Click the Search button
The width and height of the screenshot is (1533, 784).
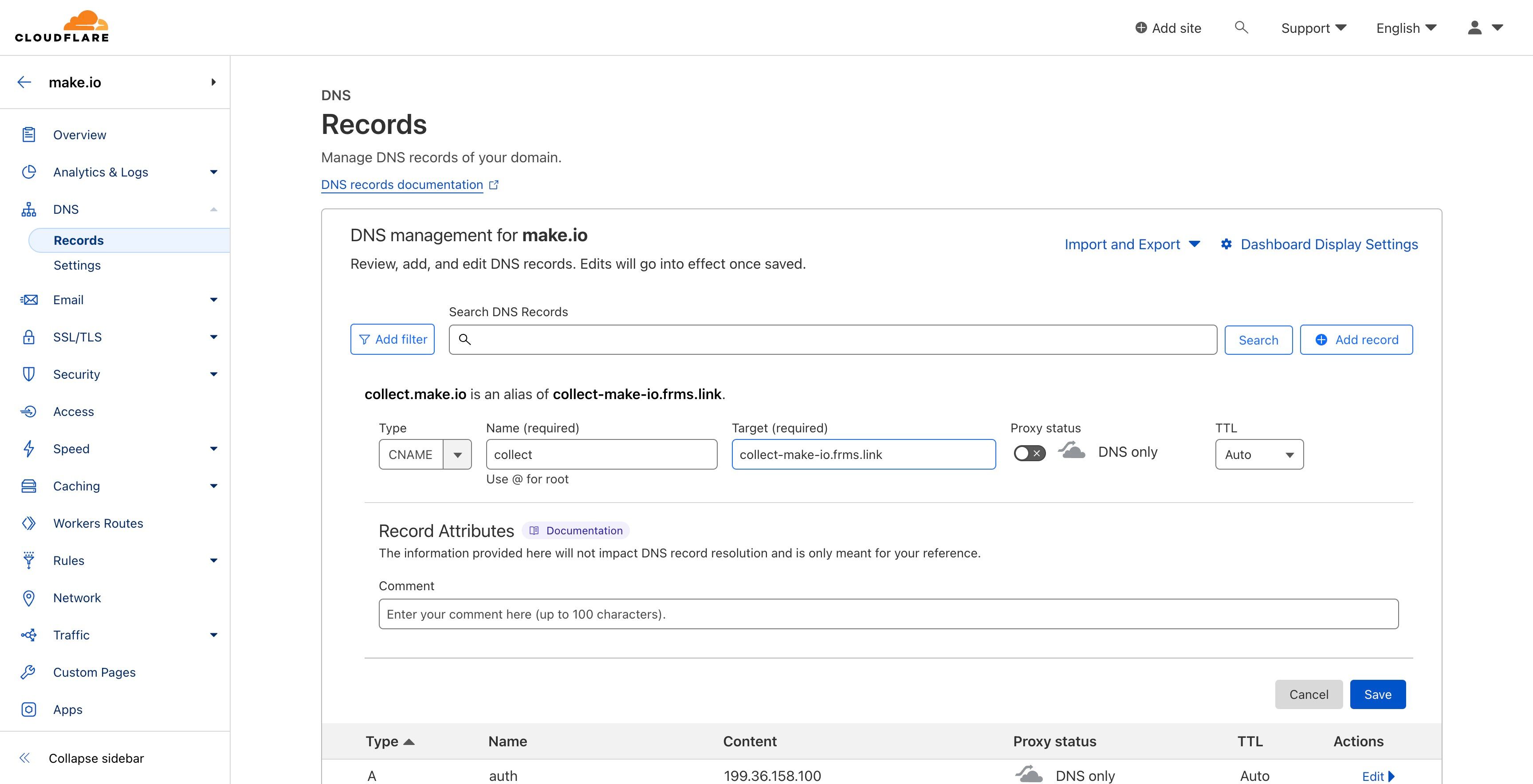coord(1259,340)
